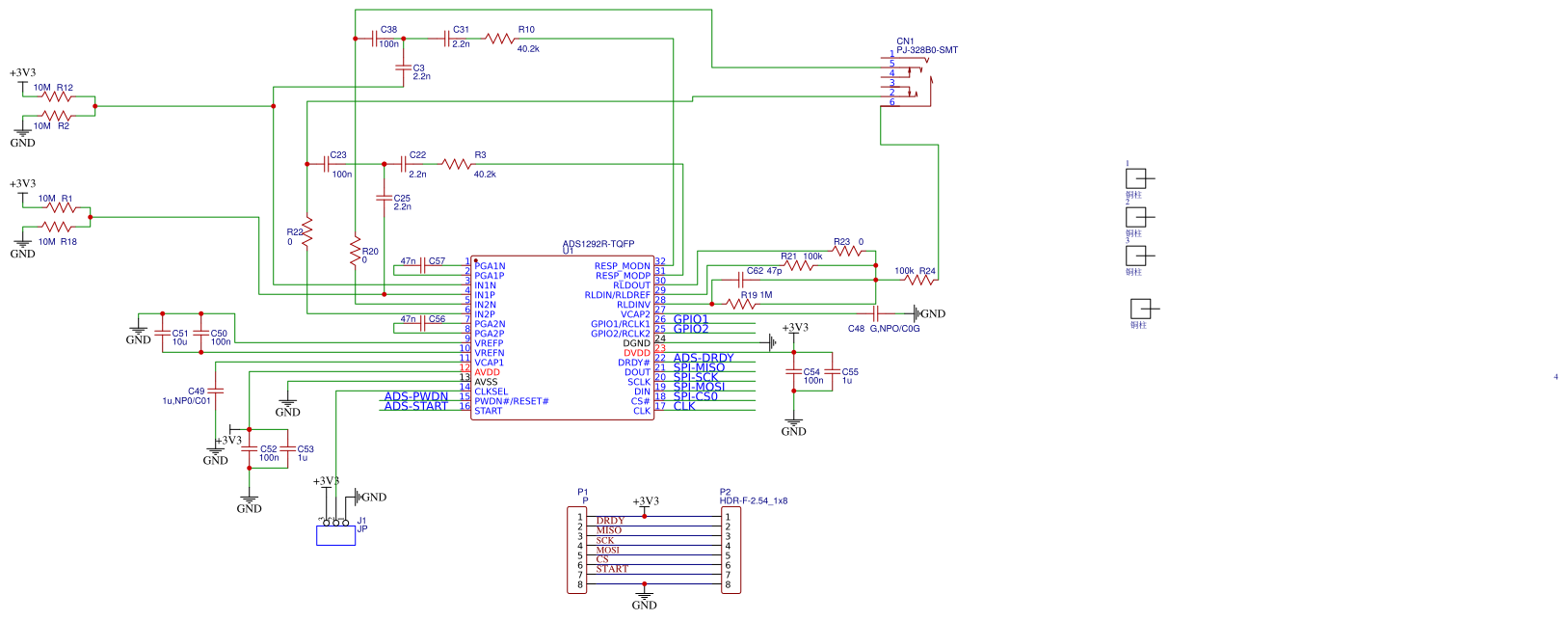This screenshot has width=1568, height=621.
Task: Select the GPIO1 net label
Action: pos(690,319)
